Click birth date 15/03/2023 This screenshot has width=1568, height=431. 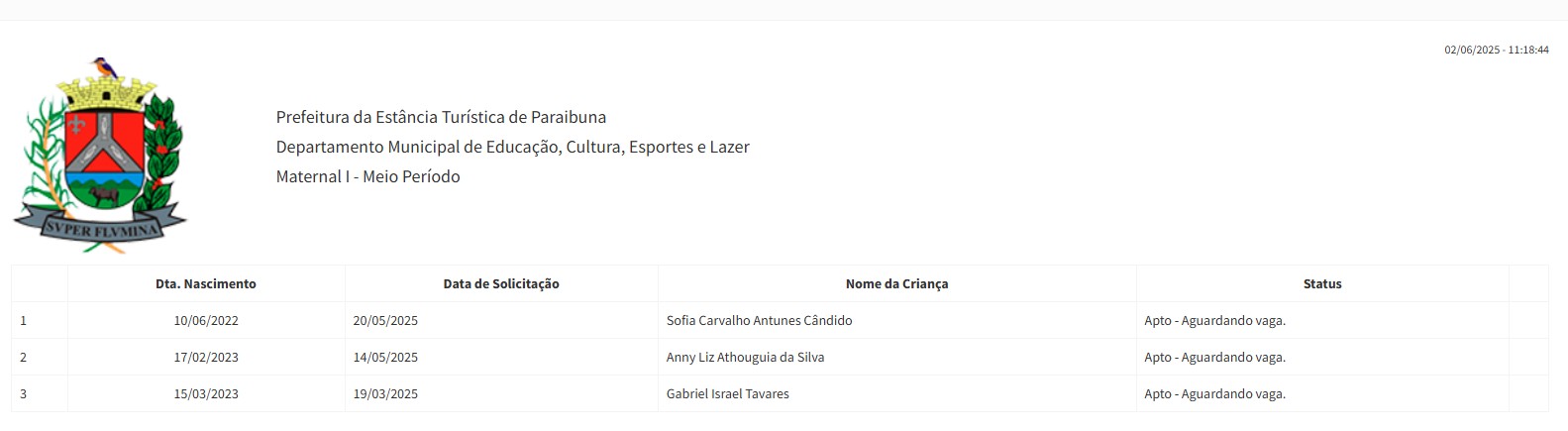206,393
